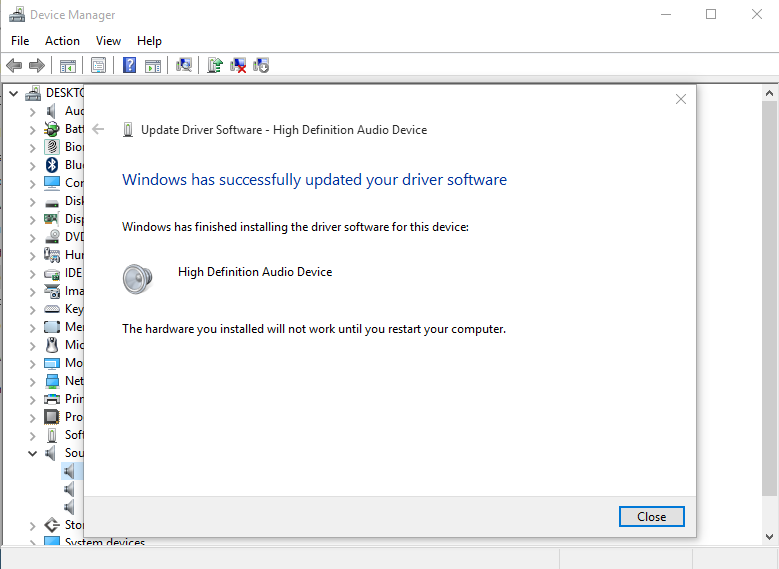Image resolution: width=779 pixels, height=569 pixels.
Task: Expand the Bluetooth category
Action: (33, 165)
